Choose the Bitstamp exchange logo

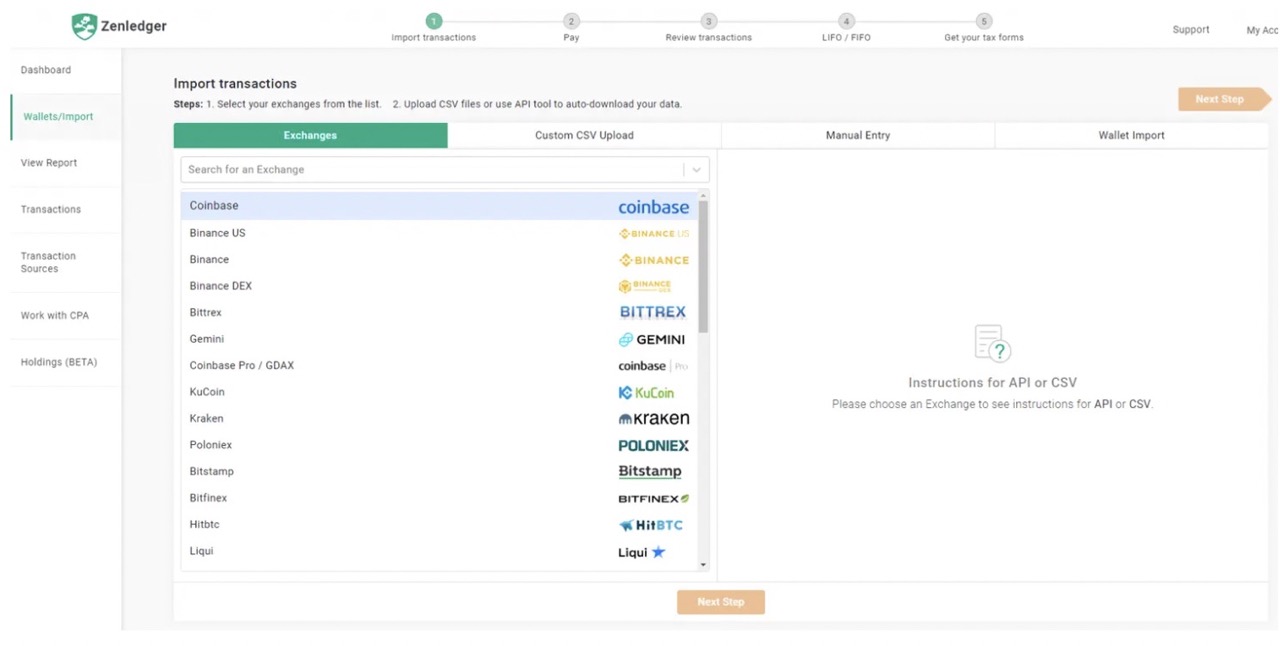pyautogui.click(x=649, y=470)
